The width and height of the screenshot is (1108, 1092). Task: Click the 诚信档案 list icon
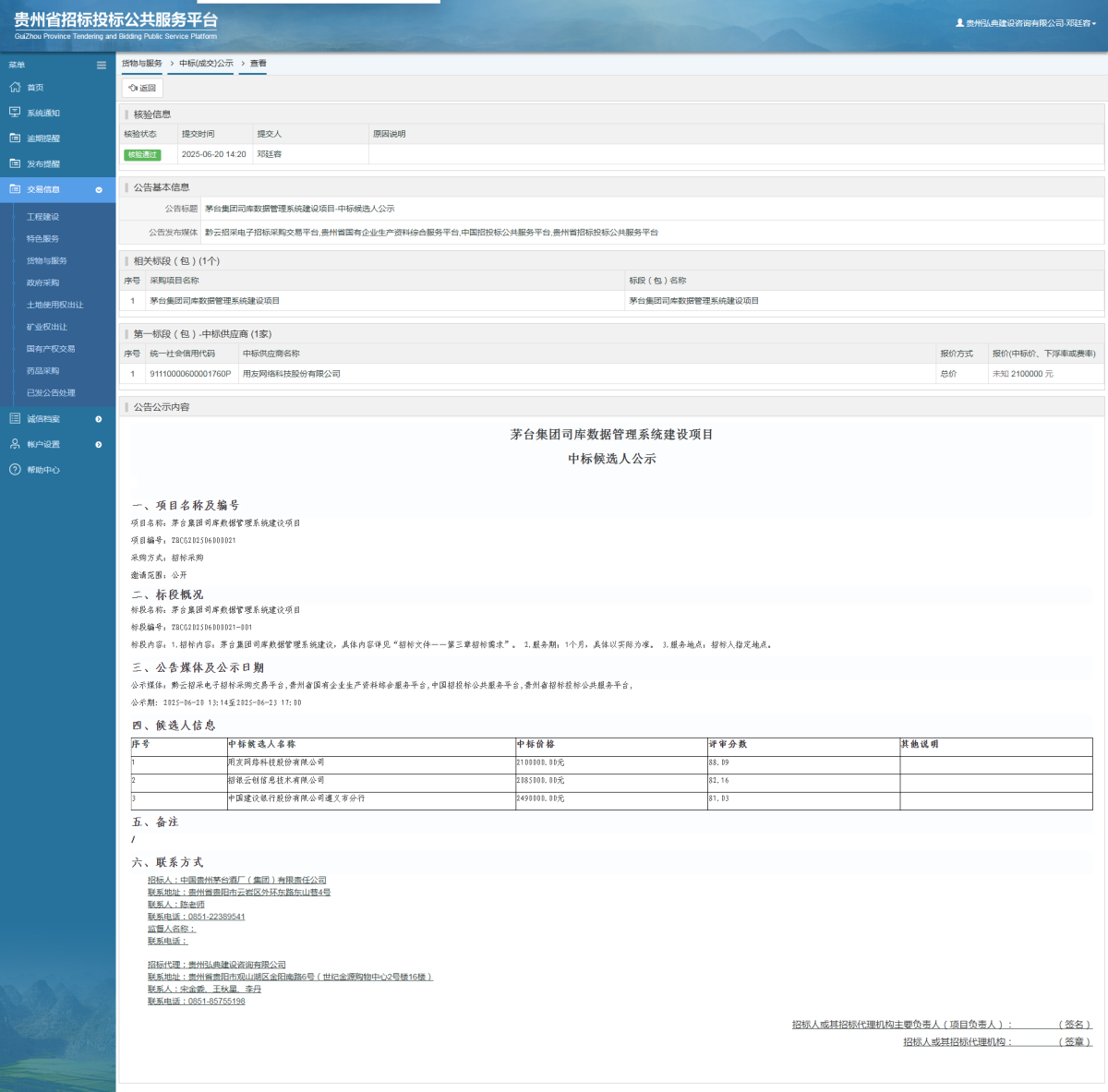click(x=15, y=418)
